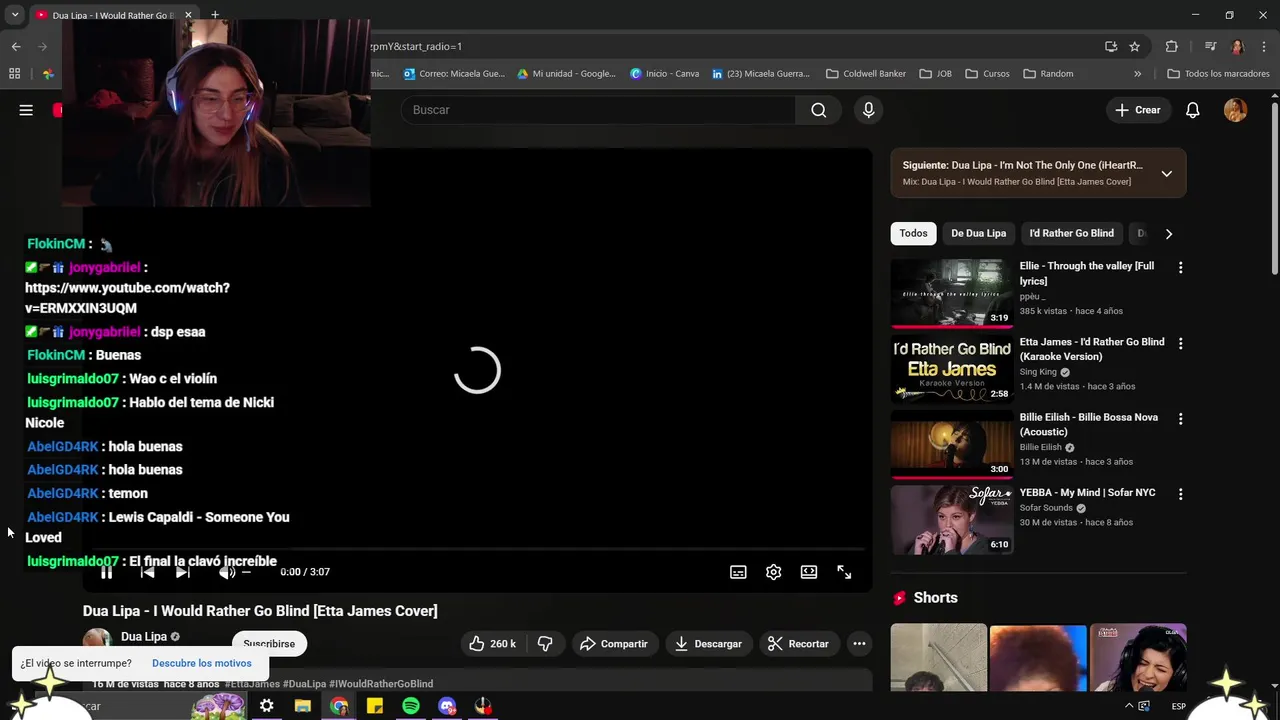Click the magnifier search button

pyautogui.click(x=818, y=110)
